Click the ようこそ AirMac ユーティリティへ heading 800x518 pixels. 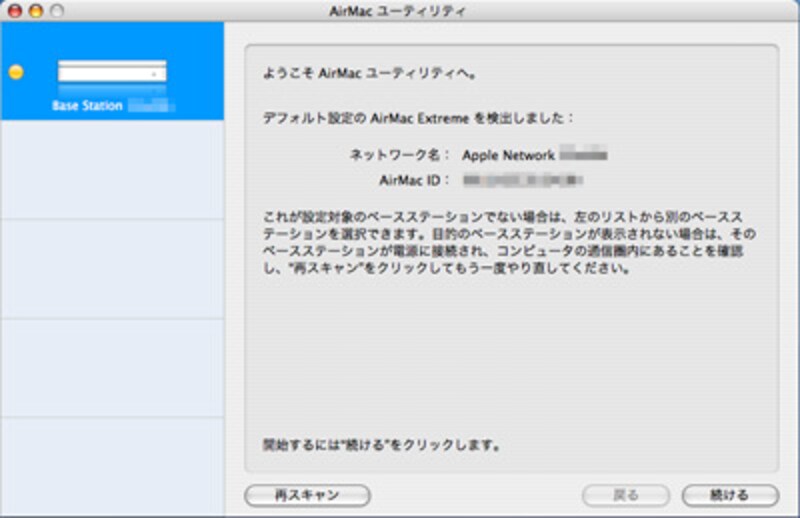(363, 76)
